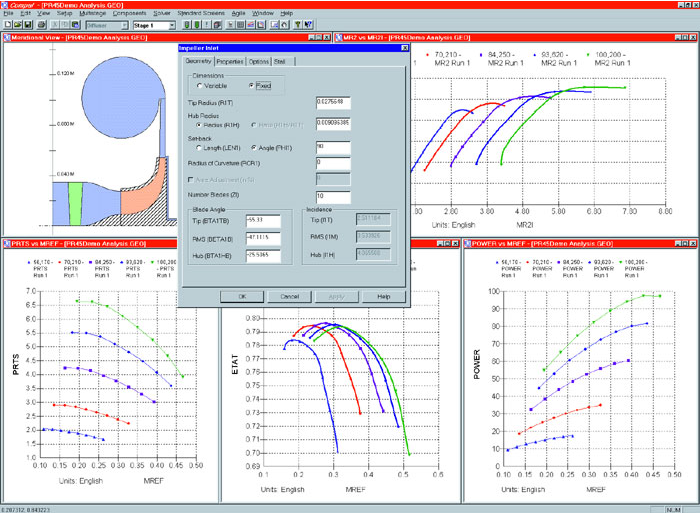Click the exclamation mark toolbar icon
Screen dimensions: 700x513
(x=207, y=25)
